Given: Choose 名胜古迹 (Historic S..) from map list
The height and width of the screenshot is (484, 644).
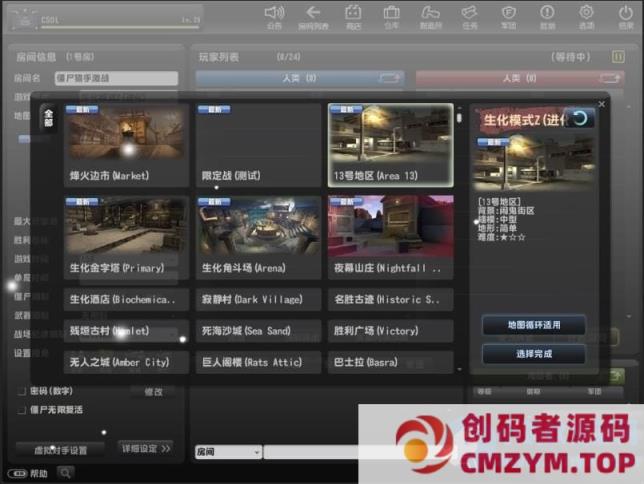Looking at the screenshot, I should (x=391, y=300).
